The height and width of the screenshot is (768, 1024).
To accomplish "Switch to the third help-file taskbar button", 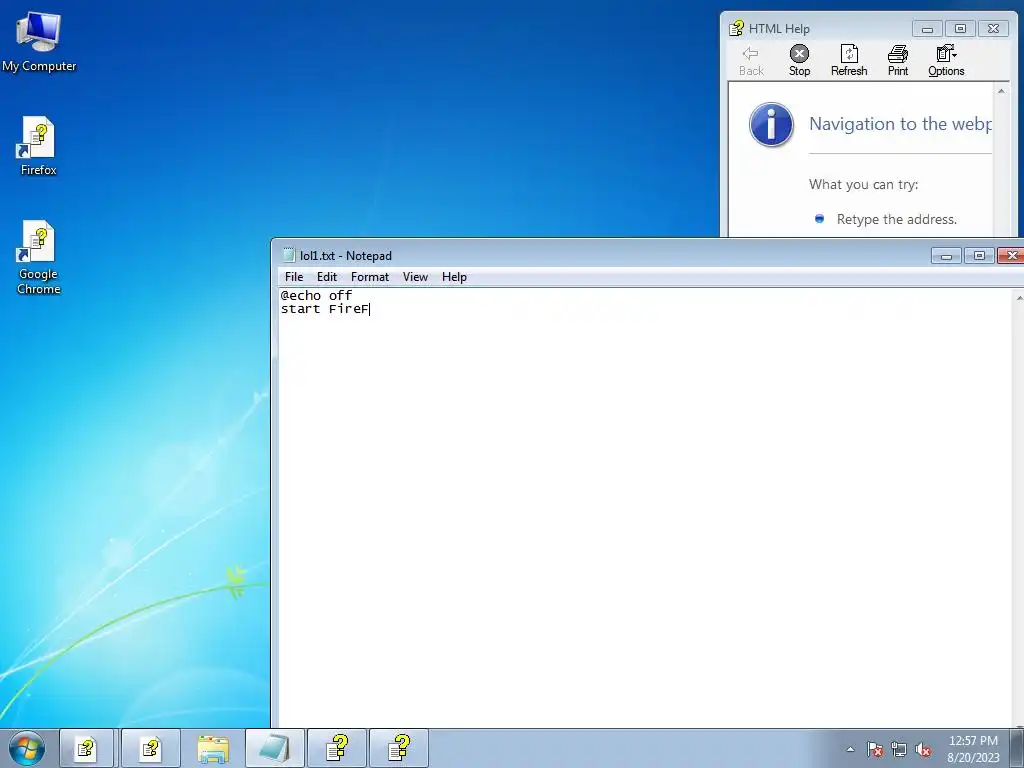I will [x=337, y=748].
